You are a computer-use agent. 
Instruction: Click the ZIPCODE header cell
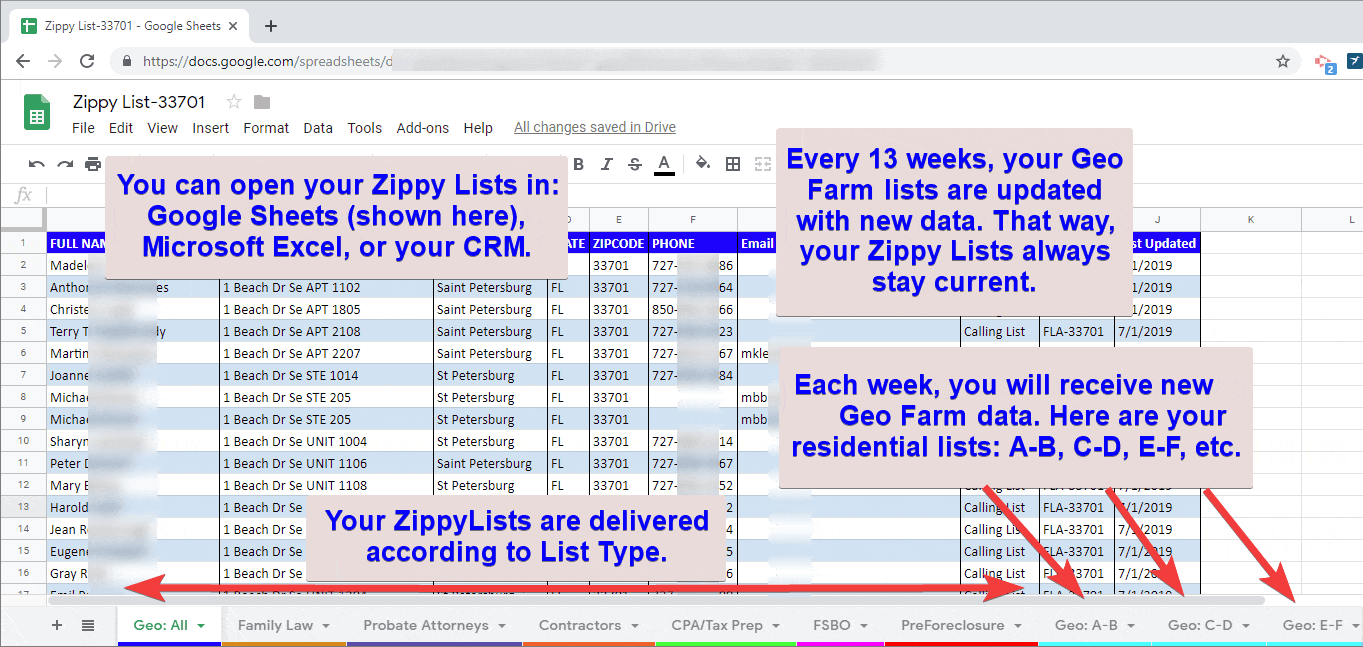tap(619, 243)
